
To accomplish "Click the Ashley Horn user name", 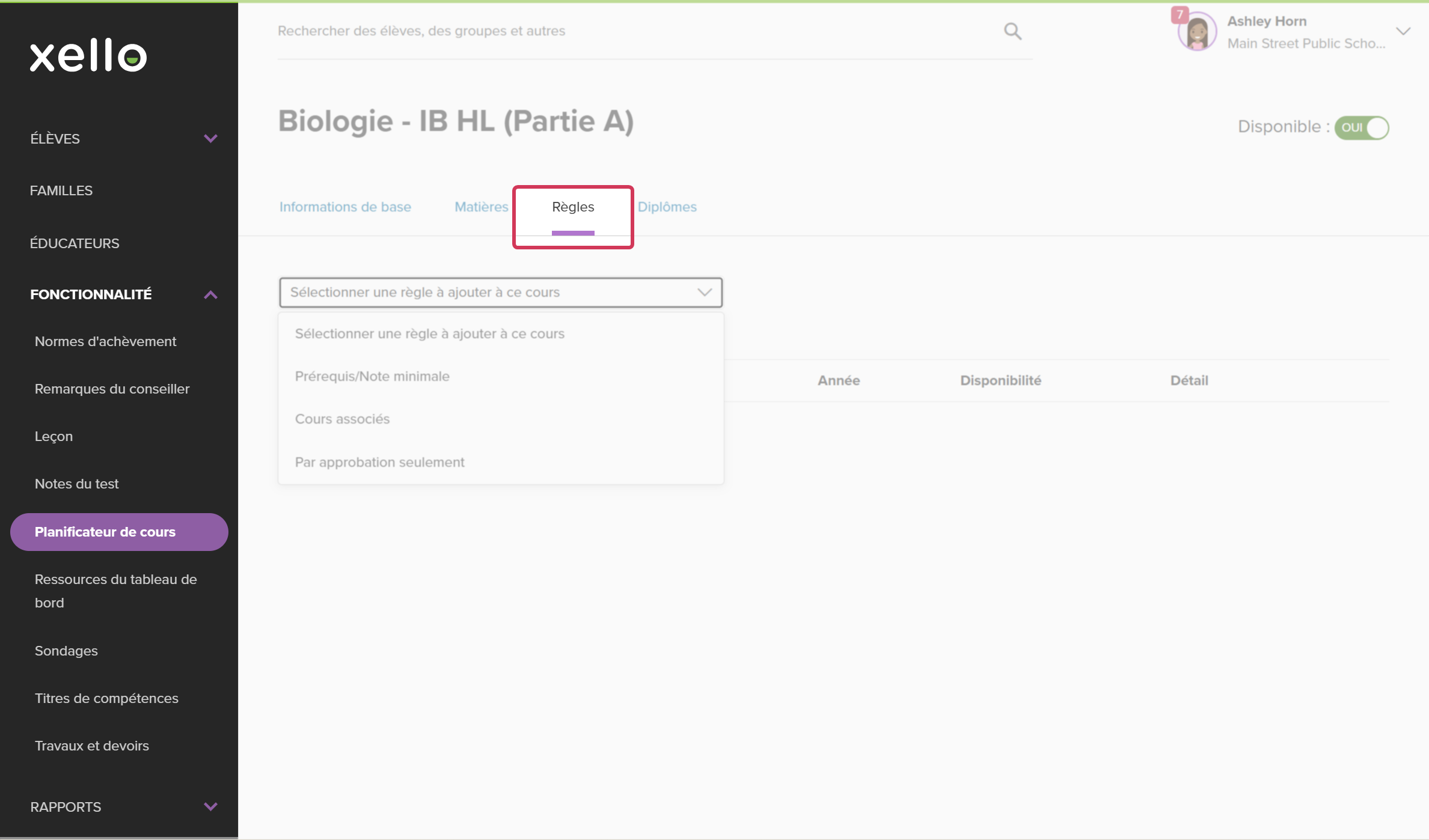I will coord(1267,21).
